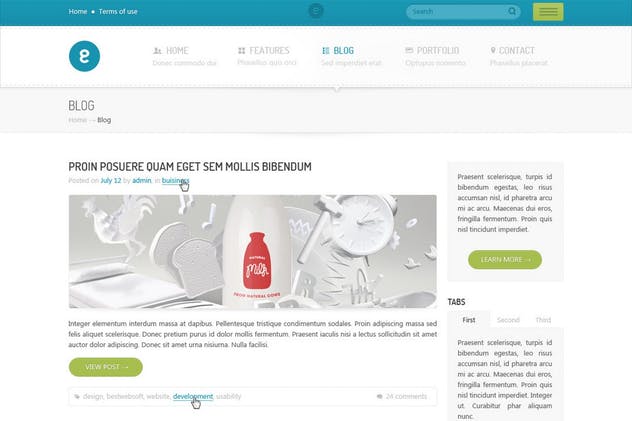Click the Learn More button

(x=505, y=260)
